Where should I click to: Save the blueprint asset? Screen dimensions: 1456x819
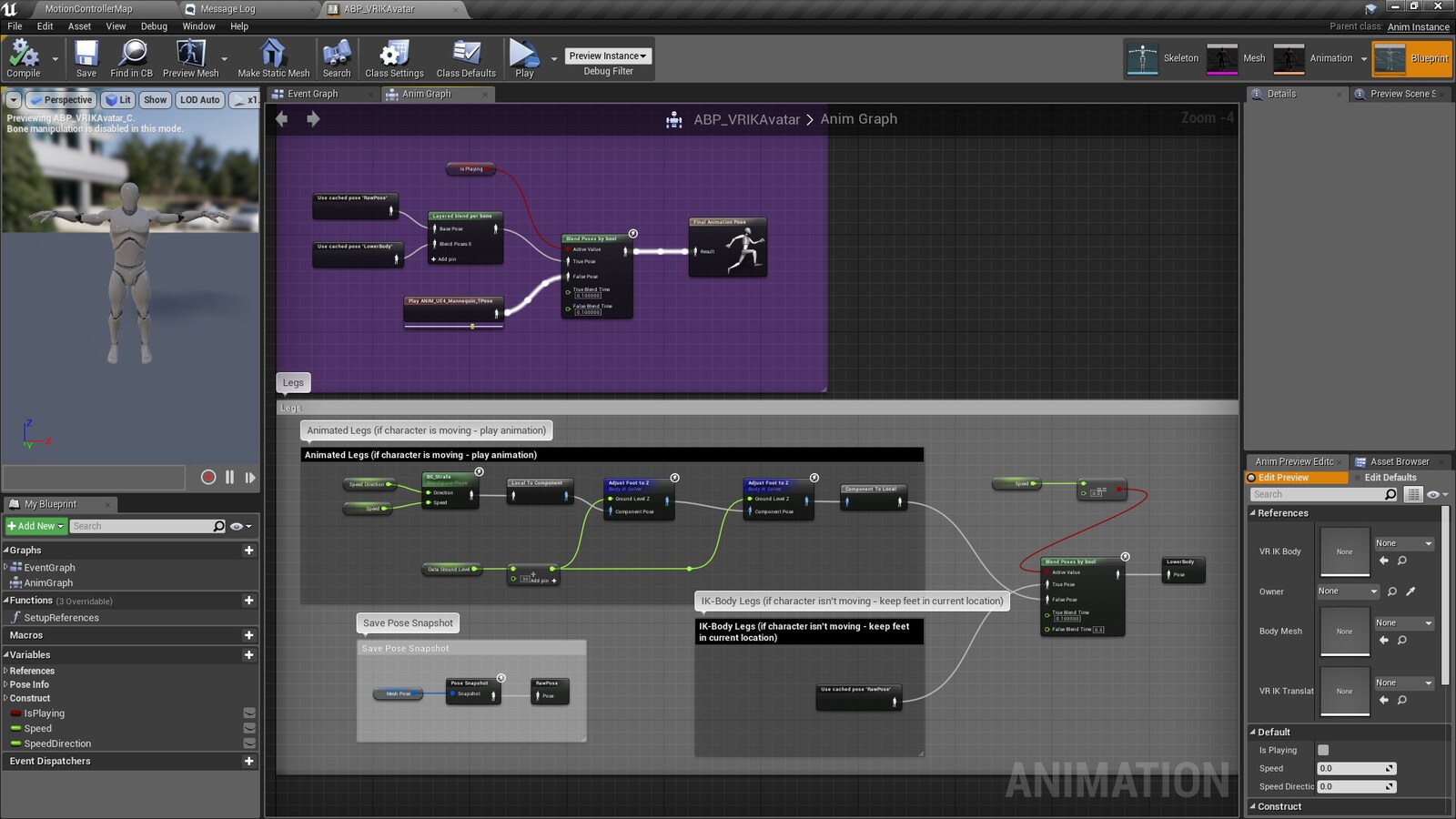pos(86,58)
